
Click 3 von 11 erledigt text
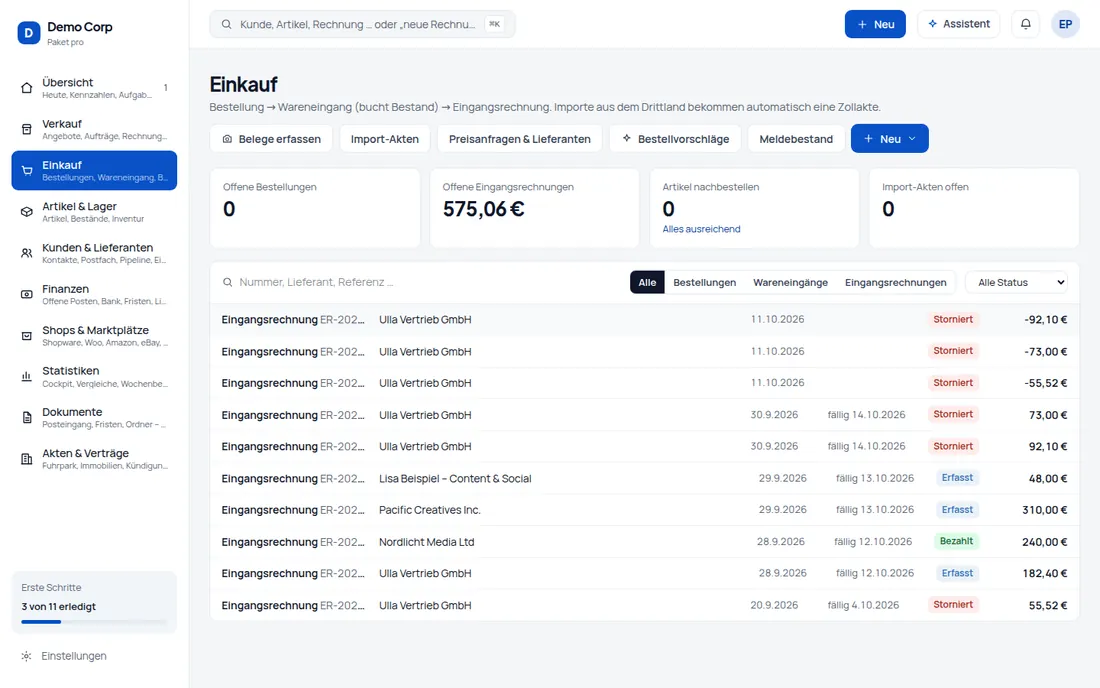58,607
